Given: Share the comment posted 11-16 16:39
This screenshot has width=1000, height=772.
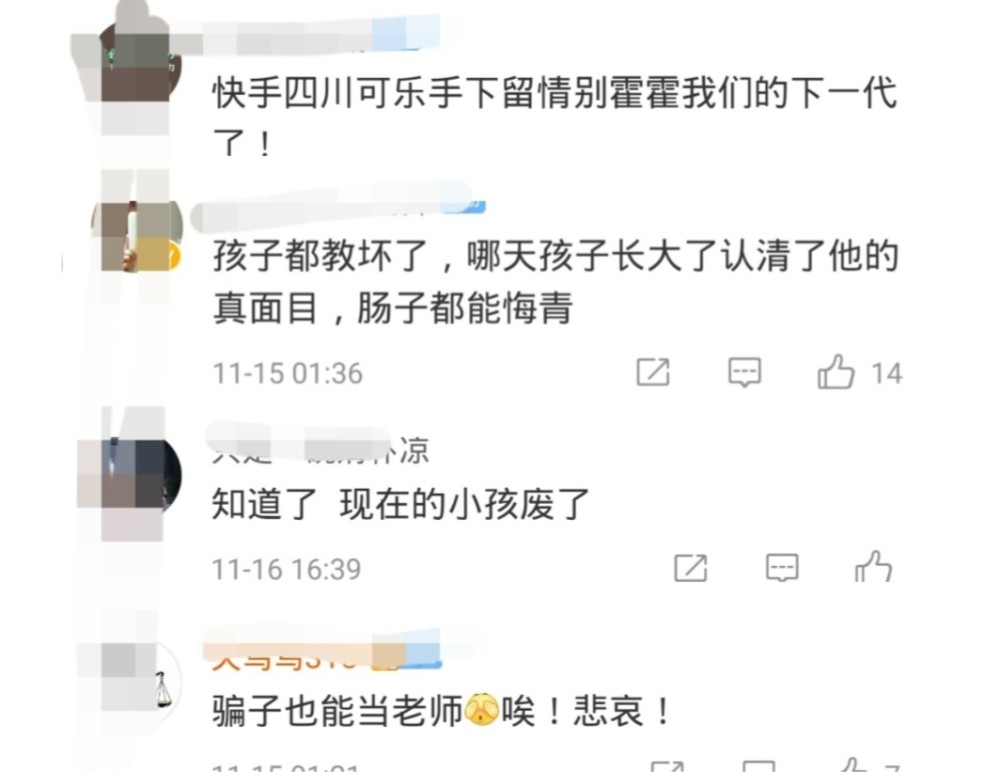Looking at the screenshot, I should pos(691,568).
